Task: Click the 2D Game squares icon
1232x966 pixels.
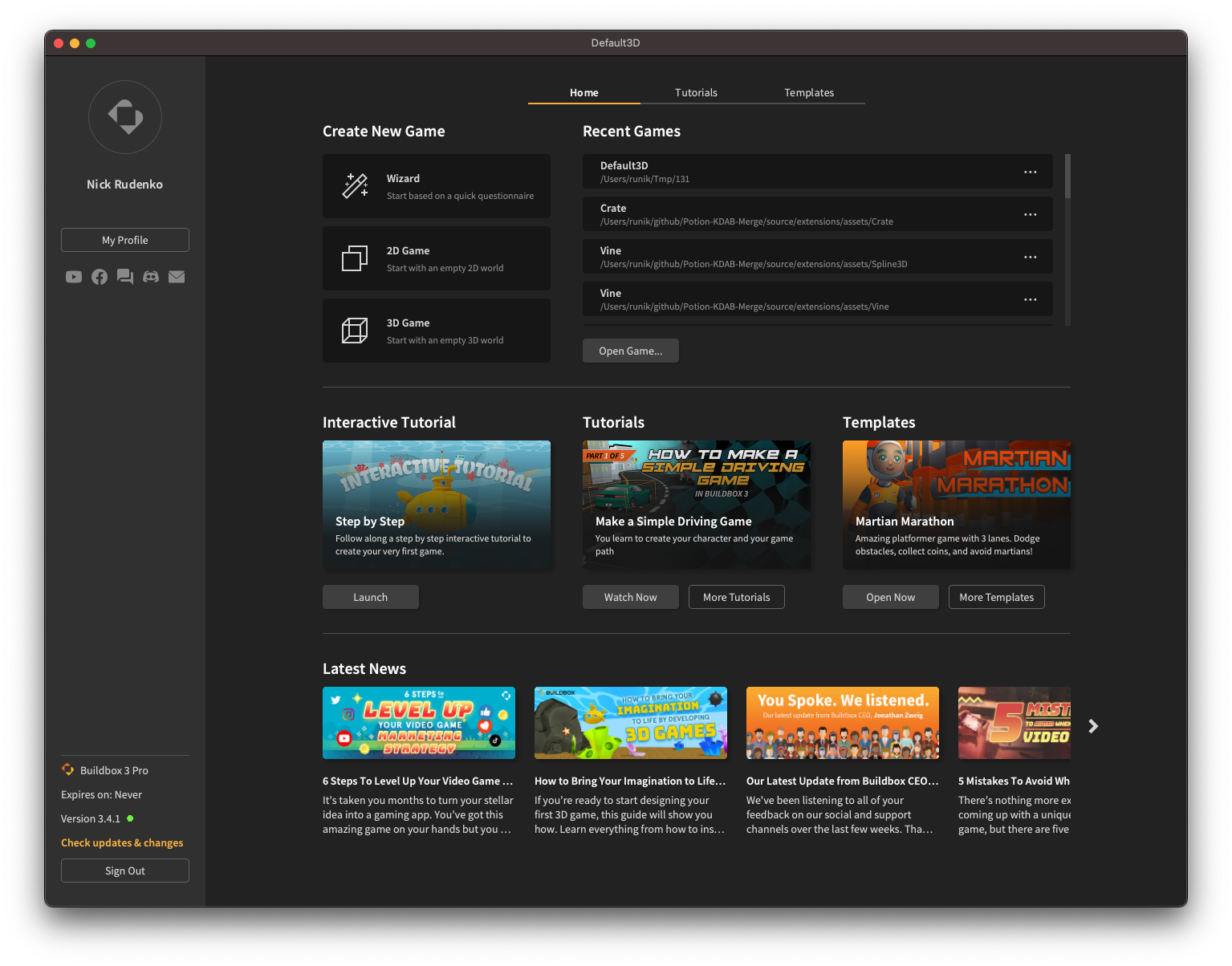Action: pyautogui.click(x=355, y=258)
